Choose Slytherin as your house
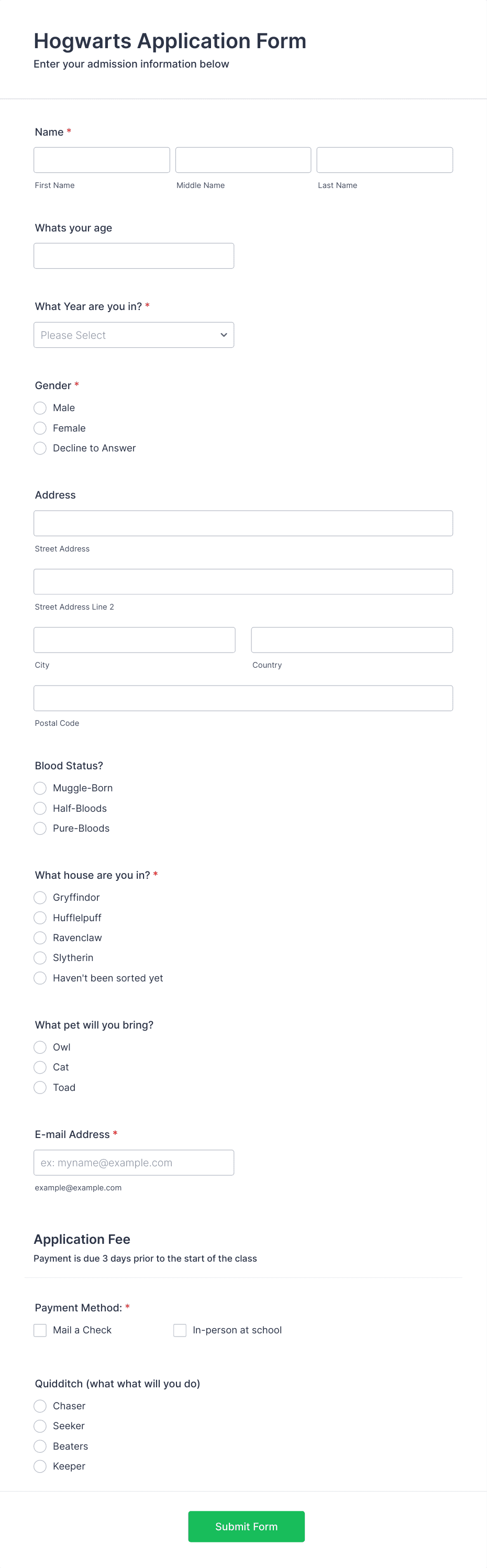Screen dimensions: 487x1568 pyautogui.click(x=40, y=957)
